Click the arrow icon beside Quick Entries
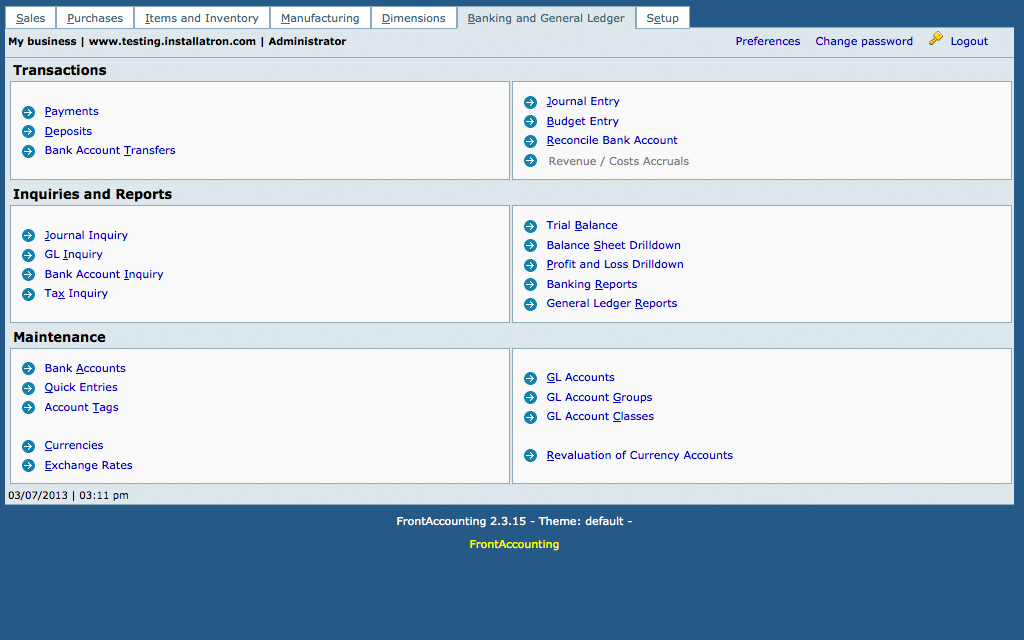This screenshot has height=640, width=1024. click(x=28, y=388)
